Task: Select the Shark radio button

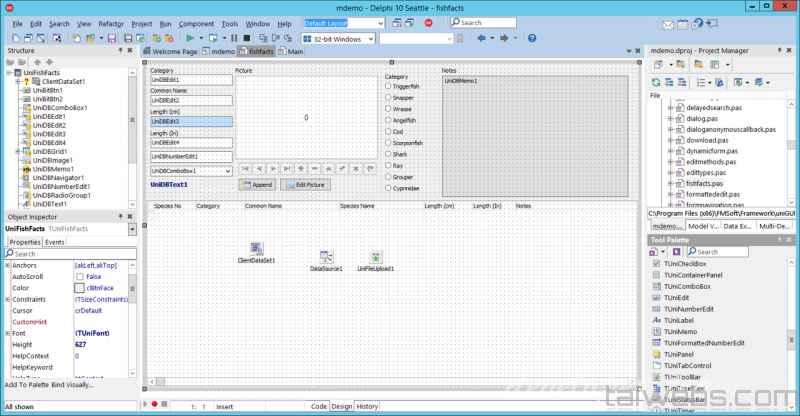Action: (387, 154)
